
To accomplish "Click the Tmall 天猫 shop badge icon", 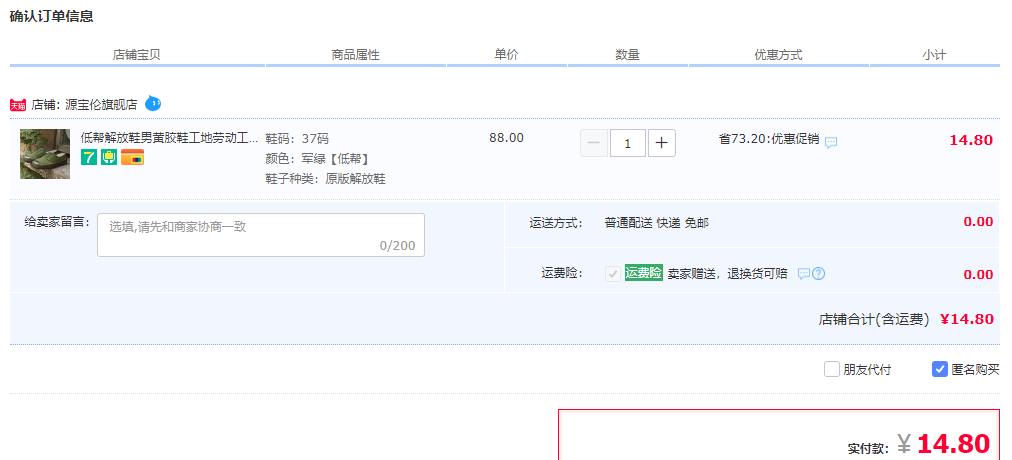I will pos(18,105).
